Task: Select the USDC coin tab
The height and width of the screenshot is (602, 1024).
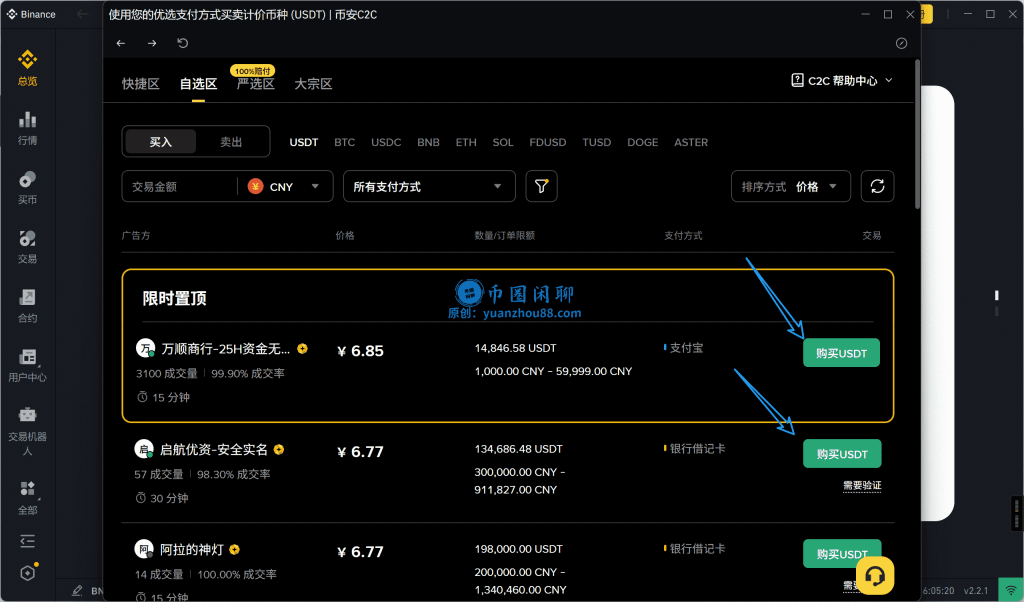Action: tap(386, 142)
